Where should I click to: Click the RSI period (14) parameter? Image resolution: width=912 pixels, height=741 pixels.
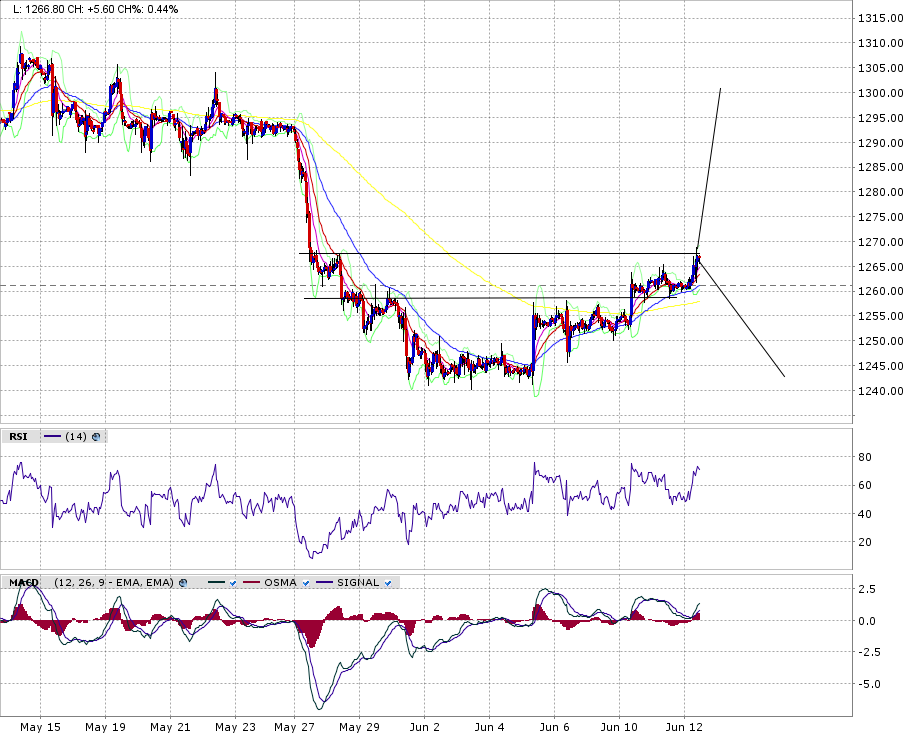(76, 436)
